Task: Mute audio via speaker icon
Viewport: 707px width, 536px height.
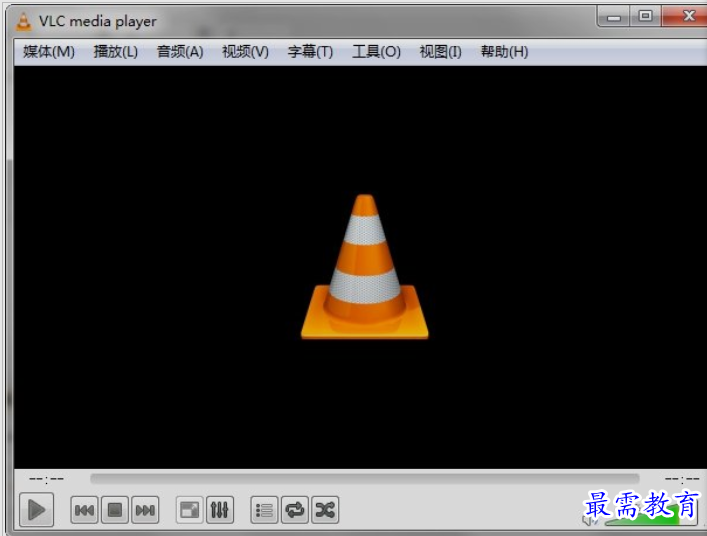Action: [x=589, y=521]
